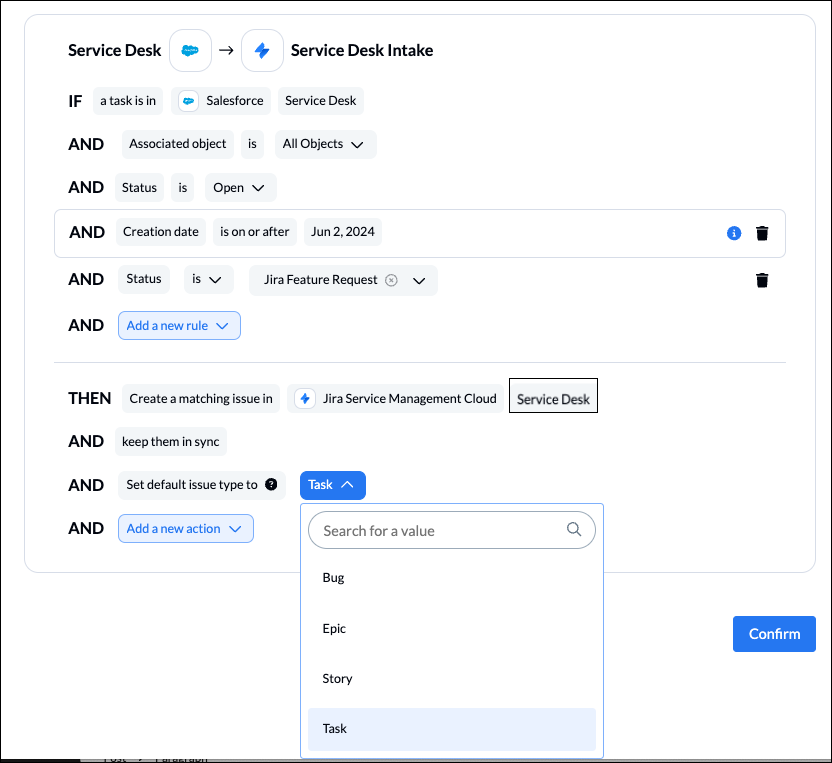Click the 'is on or after' operator chip

(x=255, y=232)
